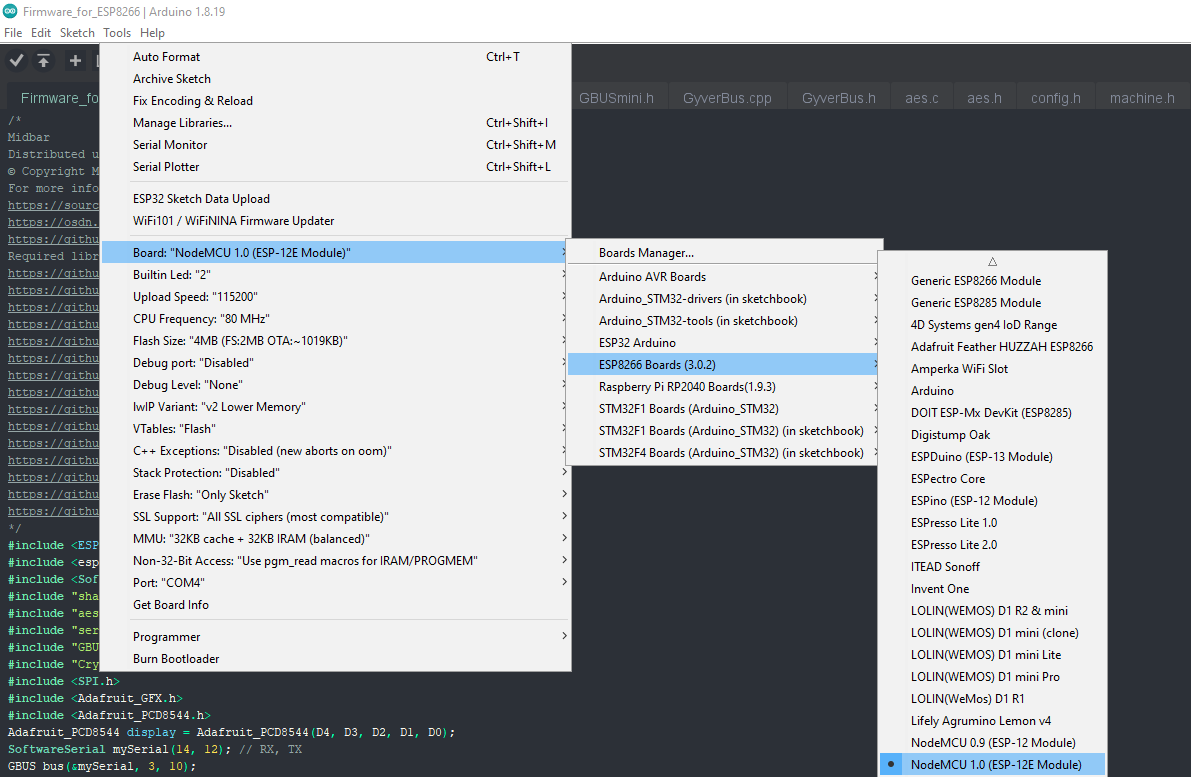Click ESP32 Sketch Data Upload

336,199
